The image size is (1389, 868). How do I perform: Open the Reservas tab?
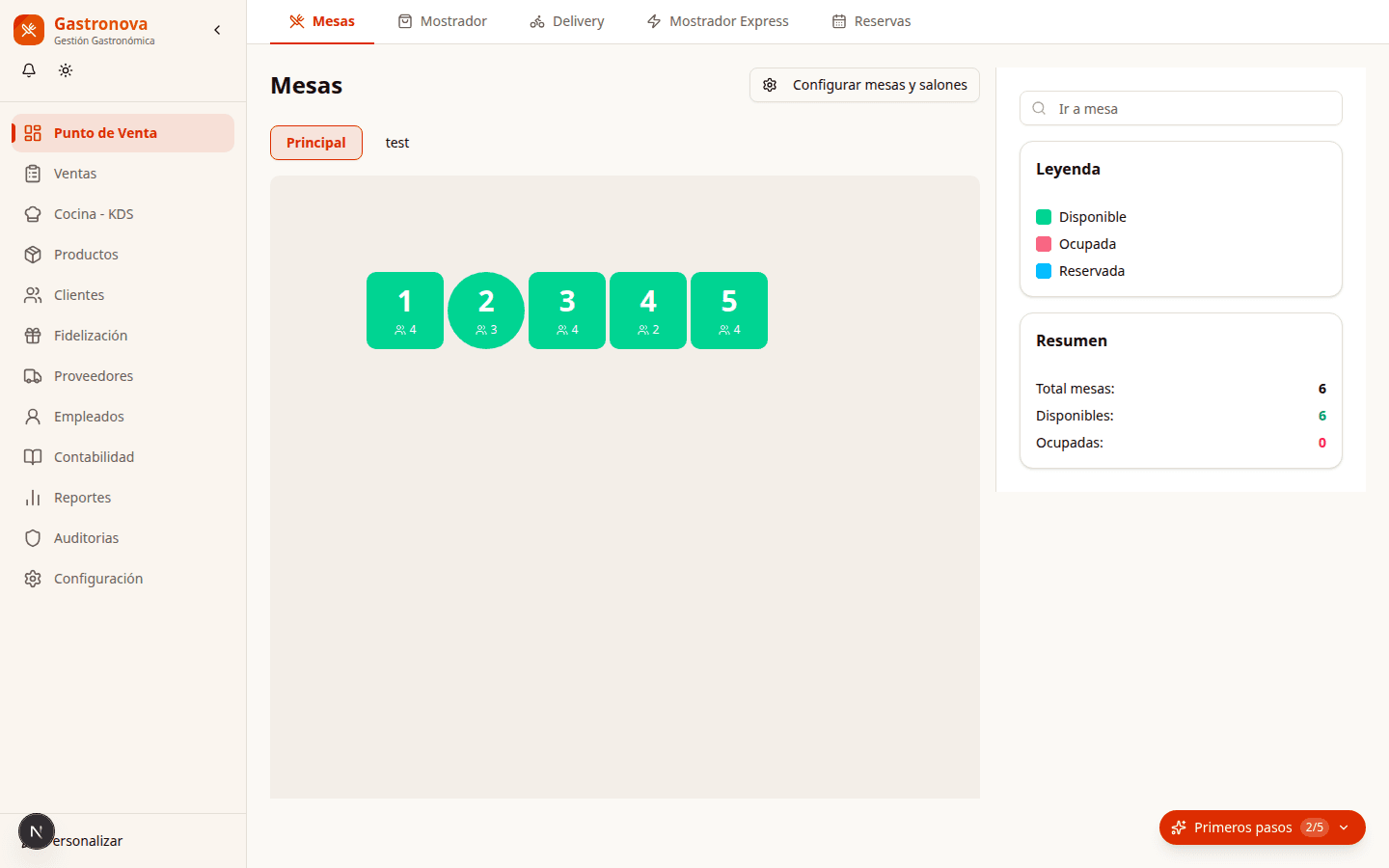(871, 21)
